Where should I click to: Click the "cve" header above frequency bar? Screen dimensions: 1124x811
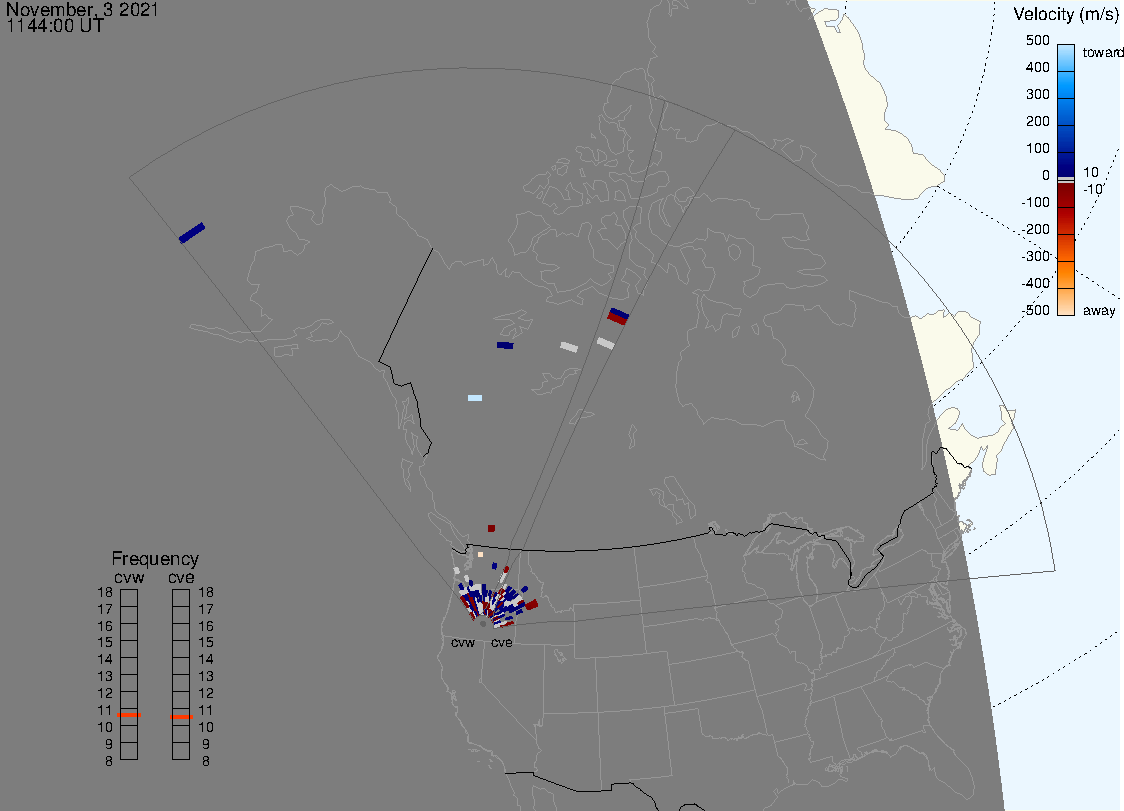tap(181, 577)
